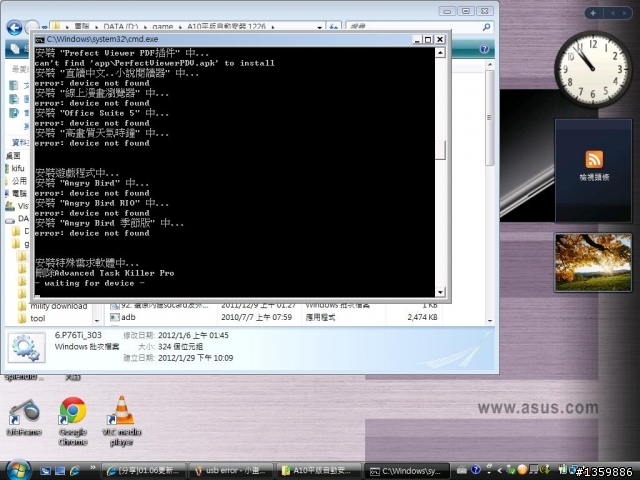The height and width of the screenshot is (480, 640).
Task: Open LifeFrame desktop shortcut
Action: click(24, 417)
